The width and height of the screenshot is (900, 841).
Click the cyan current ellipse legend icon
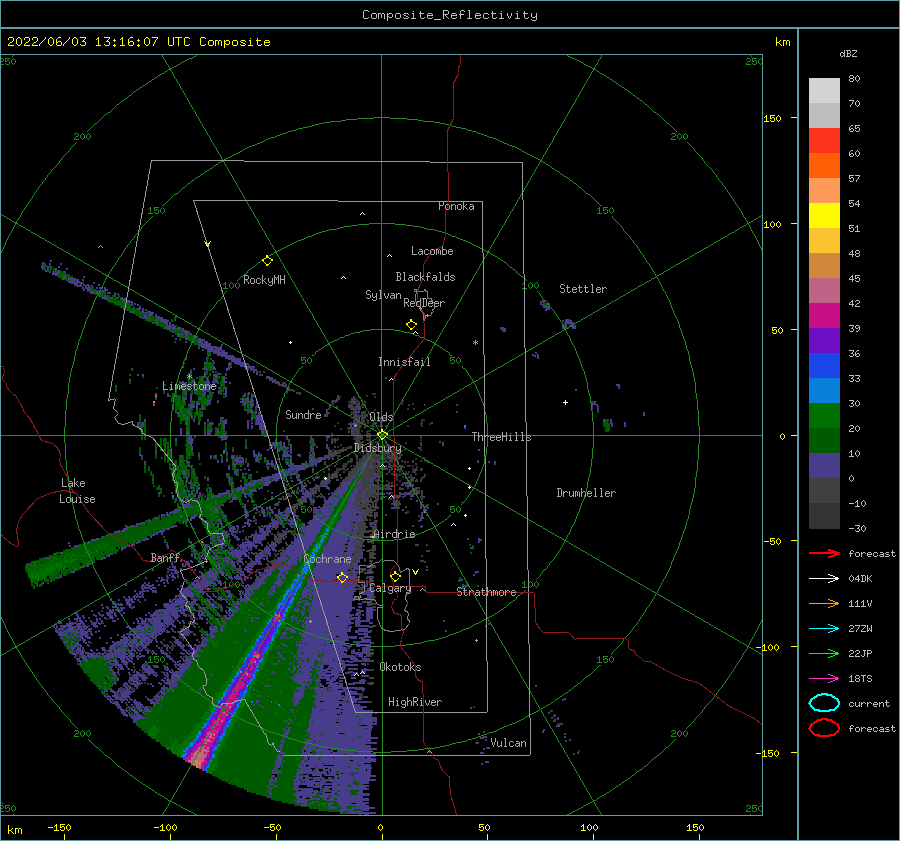(824, 703)
